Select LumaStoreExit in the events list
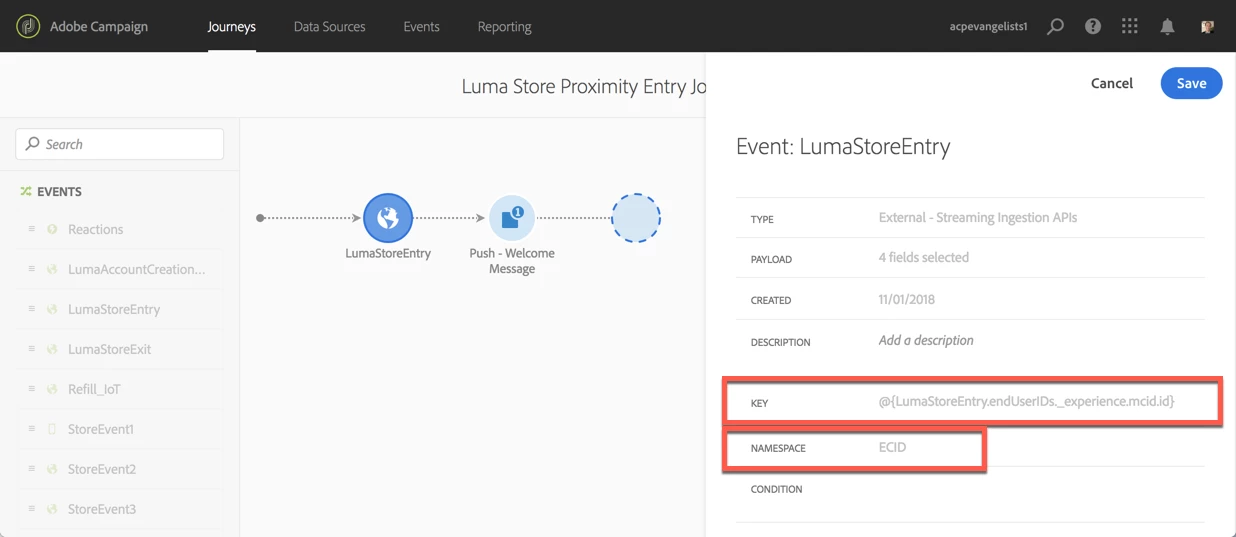 (x=110, y=349)
